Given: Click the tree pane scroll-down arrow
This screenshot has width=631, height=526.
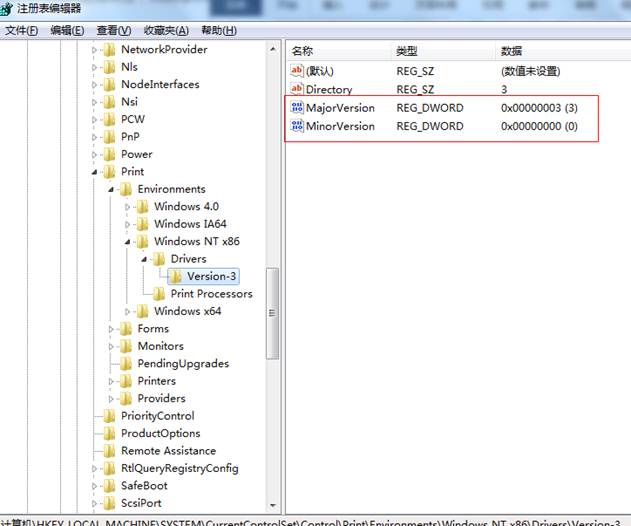Looking at the screenshot, I should (x=273, y=505).
